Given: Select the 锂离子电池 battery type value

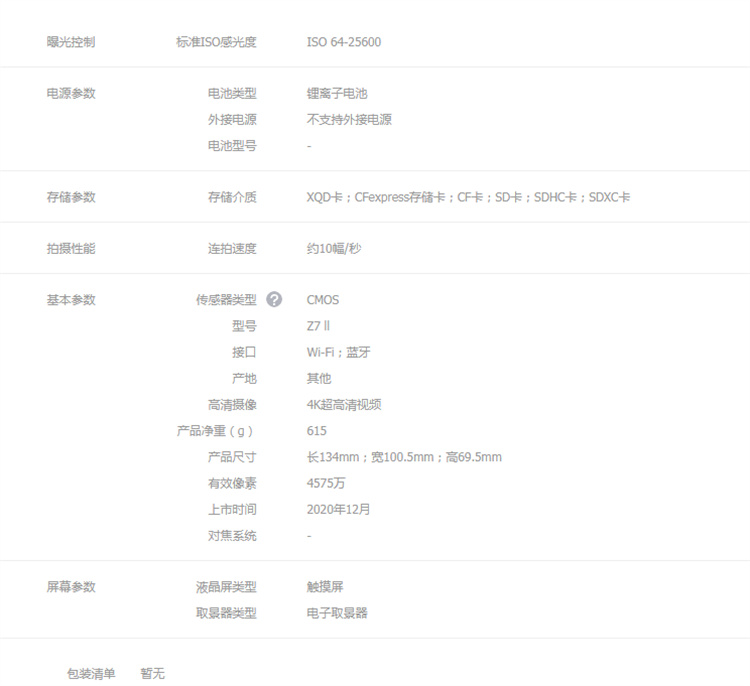Looking at the screenshot, I should [x=337, y=93].
